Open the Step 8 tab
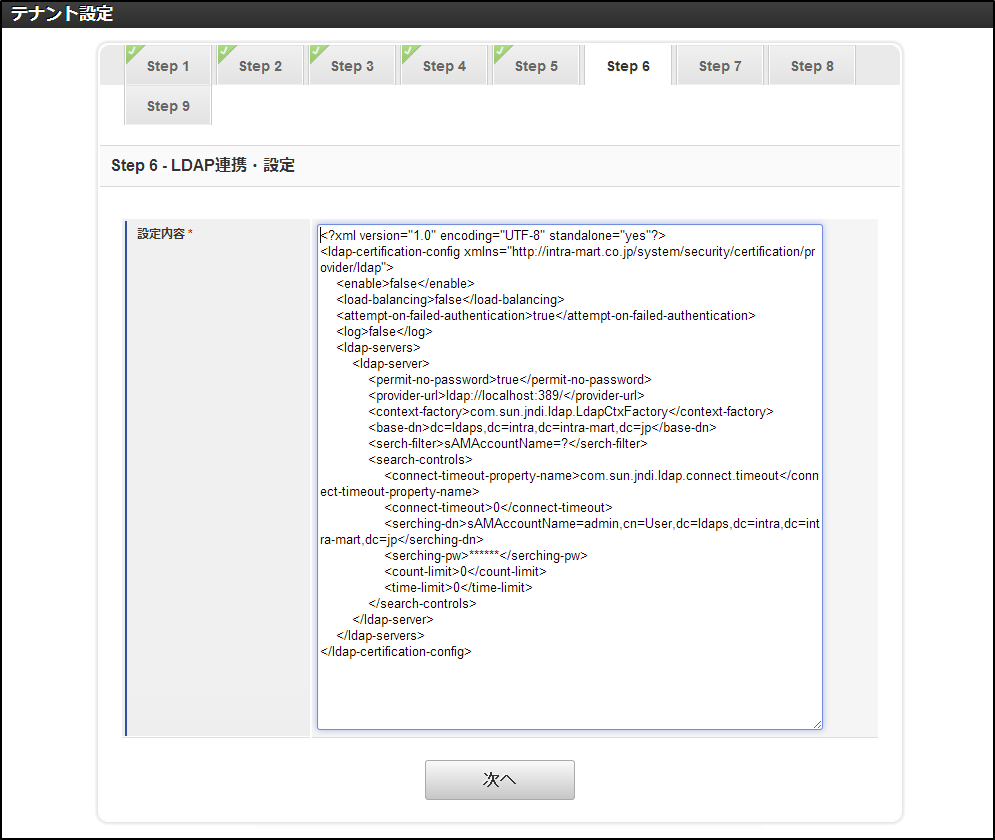The image size is (995, 840). click(812, 66)
